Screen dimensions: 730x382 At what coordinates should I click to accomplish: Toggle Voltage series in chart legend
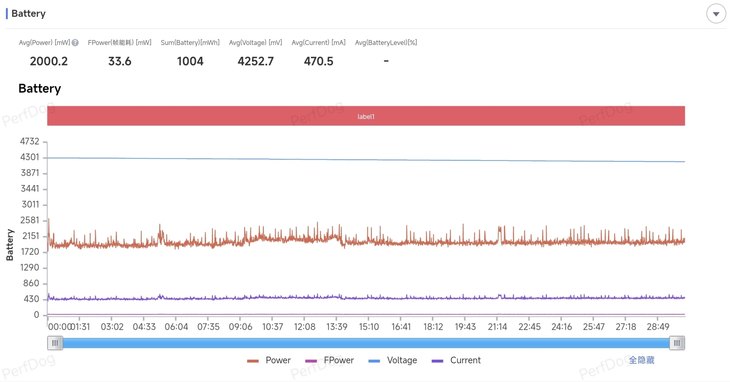pyautogui.click(x=392, y=360)
